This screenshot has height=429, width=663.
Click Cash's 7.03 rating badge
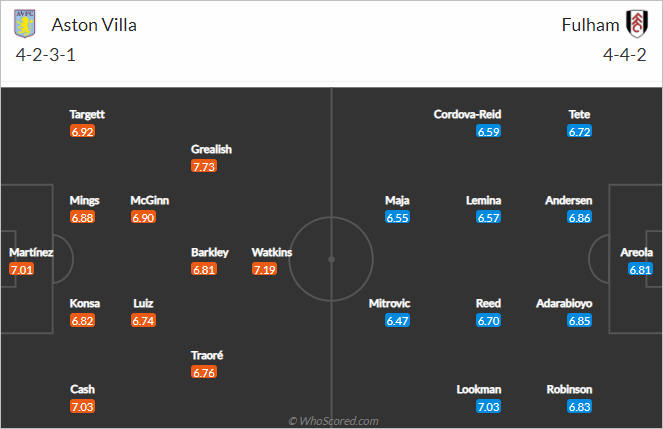click(x=82, y=407)
